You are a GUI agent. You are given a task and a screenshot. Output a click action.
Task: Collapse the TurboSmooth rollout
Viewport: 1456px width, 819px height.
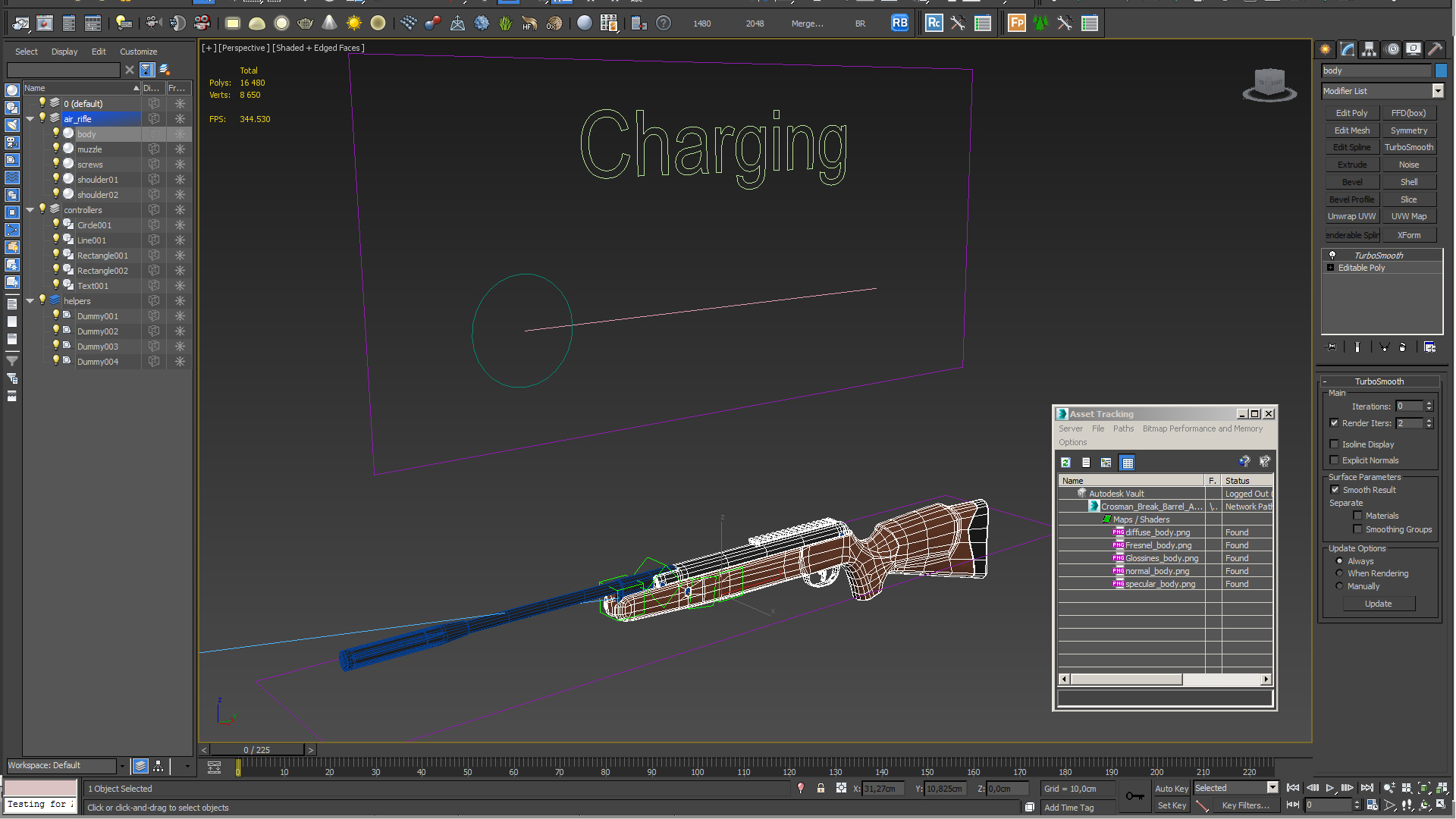coord(1379,381)
